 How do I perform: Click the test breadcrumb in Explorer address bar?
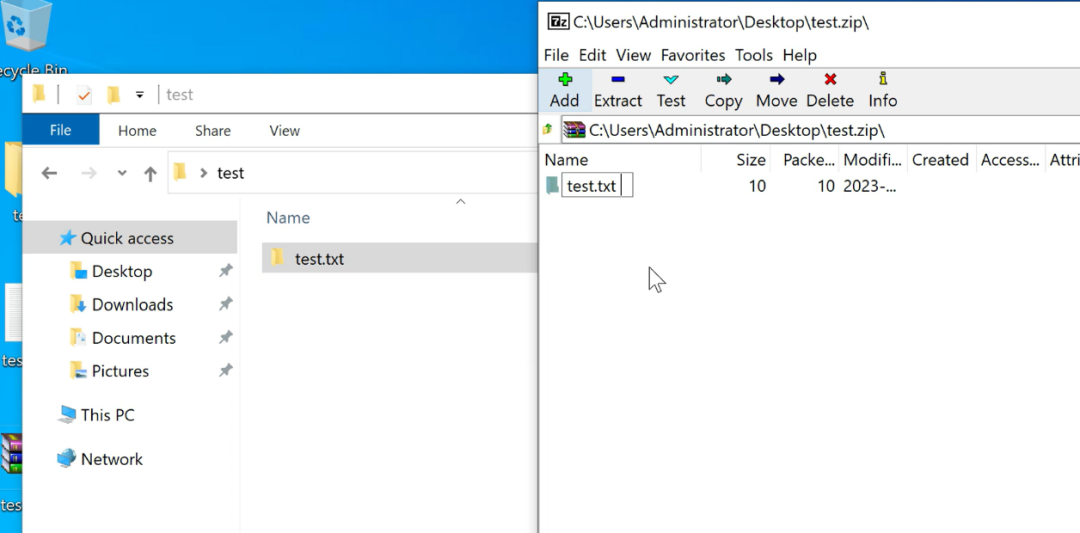(230, 173)
